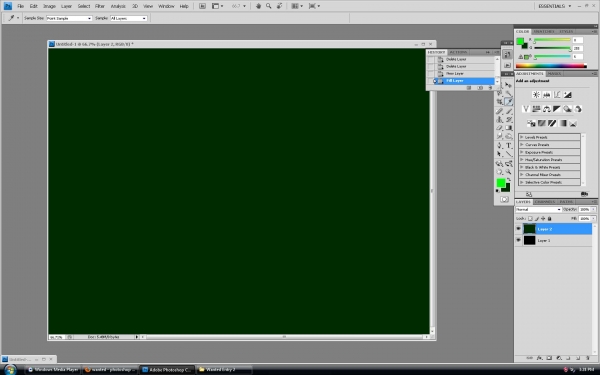Open Wanted Entry 2 folder taskbar button
The width and height of the screenshot is (600, 375).
click(x=224, y=370)
